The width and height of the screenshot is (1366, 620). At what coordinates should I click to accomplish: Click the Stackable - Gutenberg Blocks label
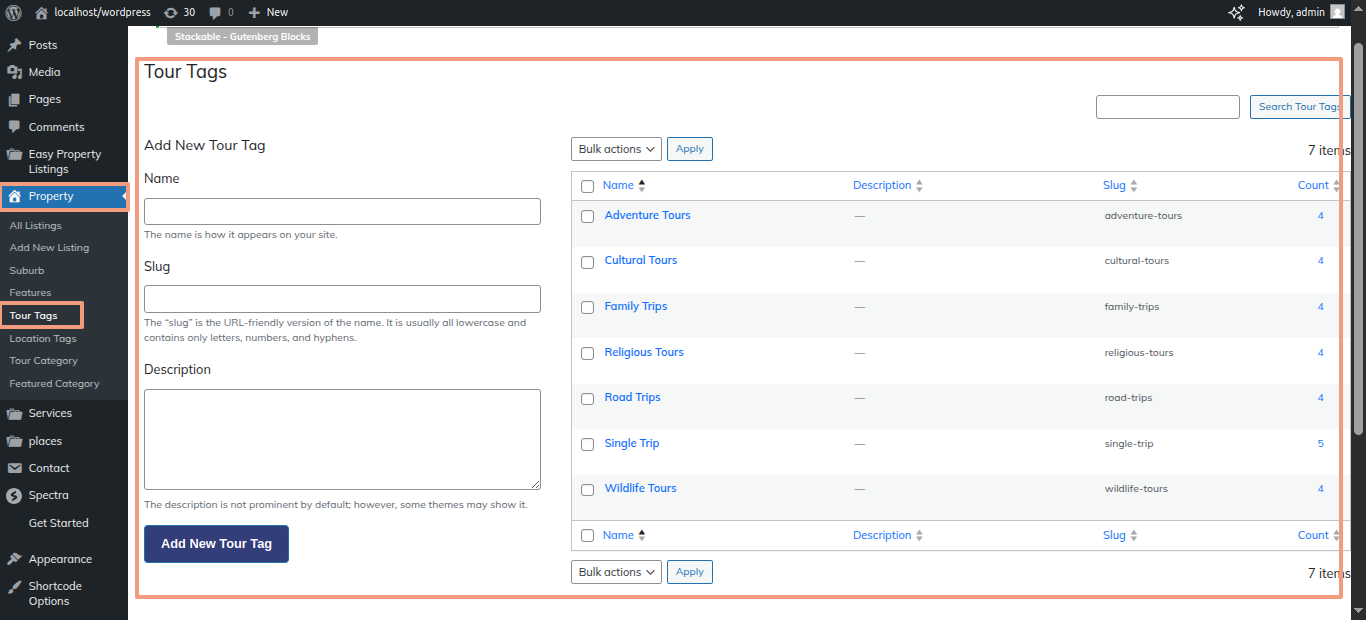[242, 37]
